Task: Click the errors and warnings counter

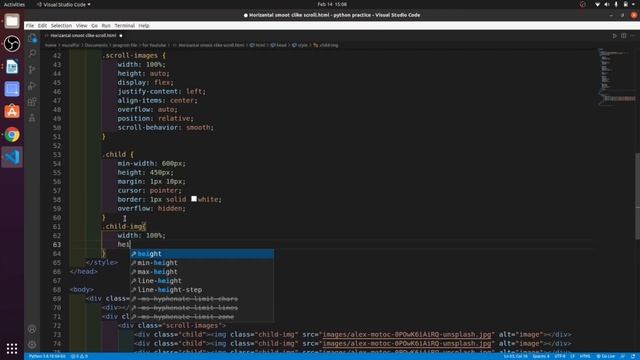Action: click(x=79, y=356)
